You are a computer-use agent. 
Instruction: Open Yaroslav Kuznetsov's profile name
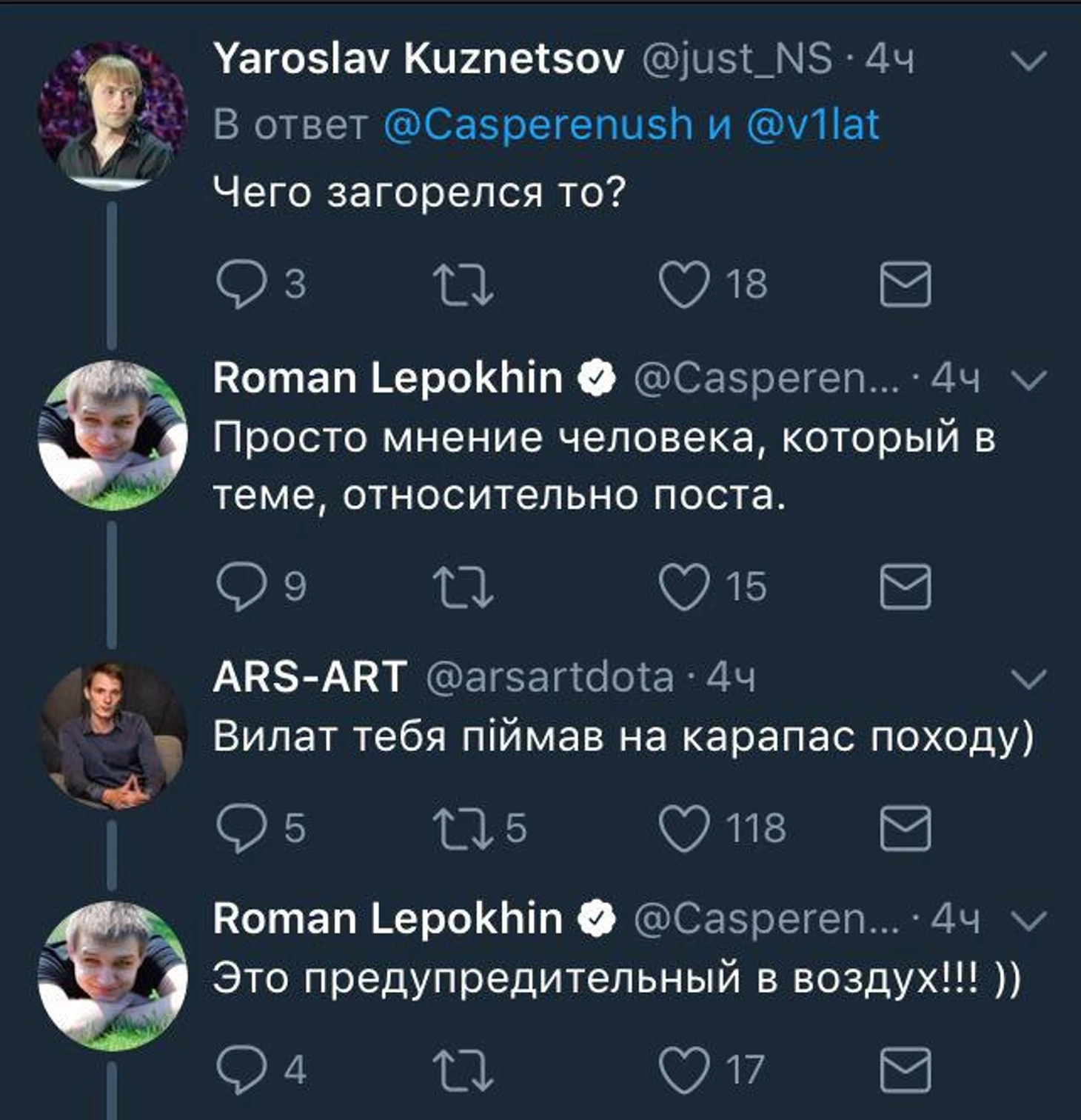coord(418,59)
